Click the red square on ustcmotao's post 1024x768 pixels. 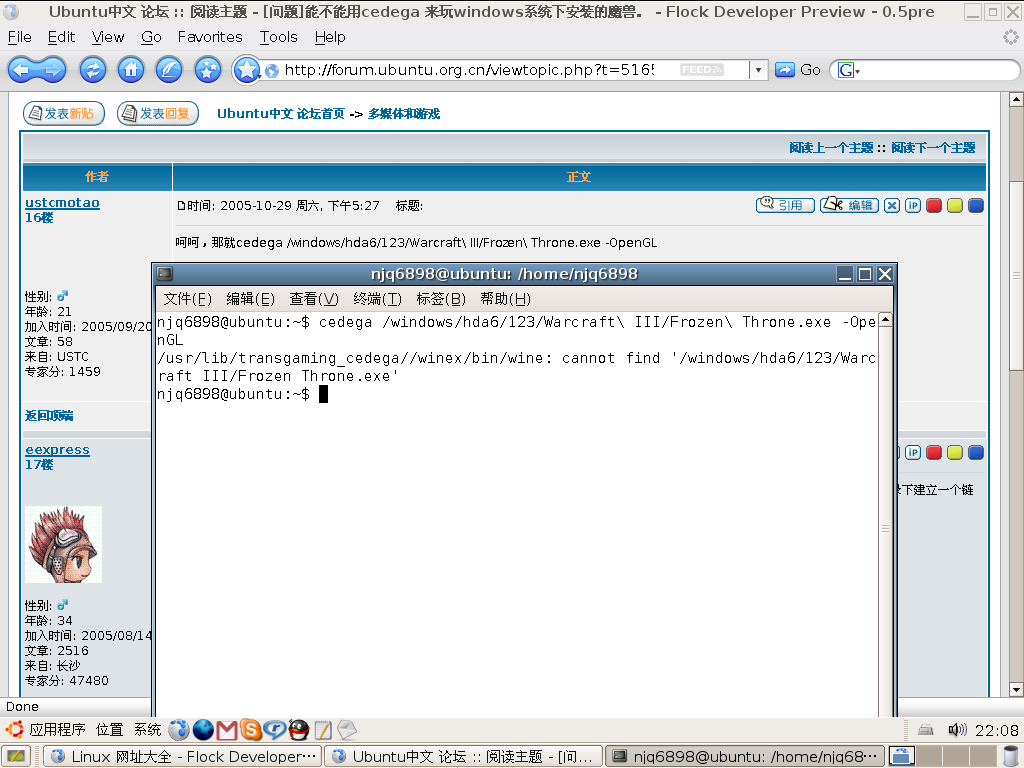[934, 206]
